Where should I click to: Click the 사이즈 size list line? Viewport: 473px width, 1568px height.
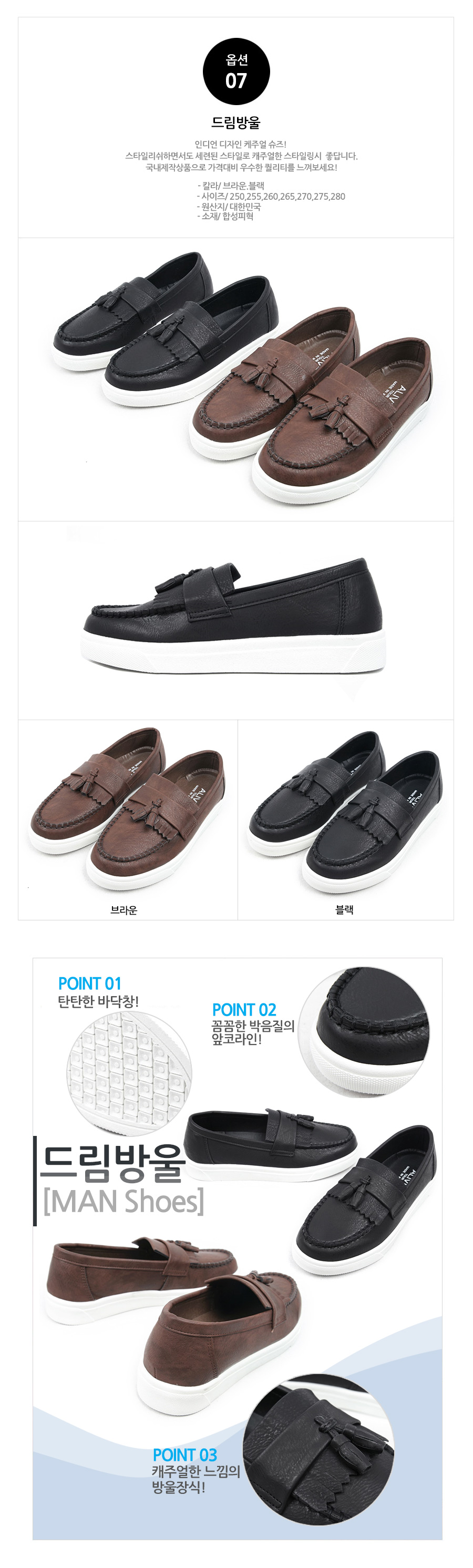pos(271,197)
